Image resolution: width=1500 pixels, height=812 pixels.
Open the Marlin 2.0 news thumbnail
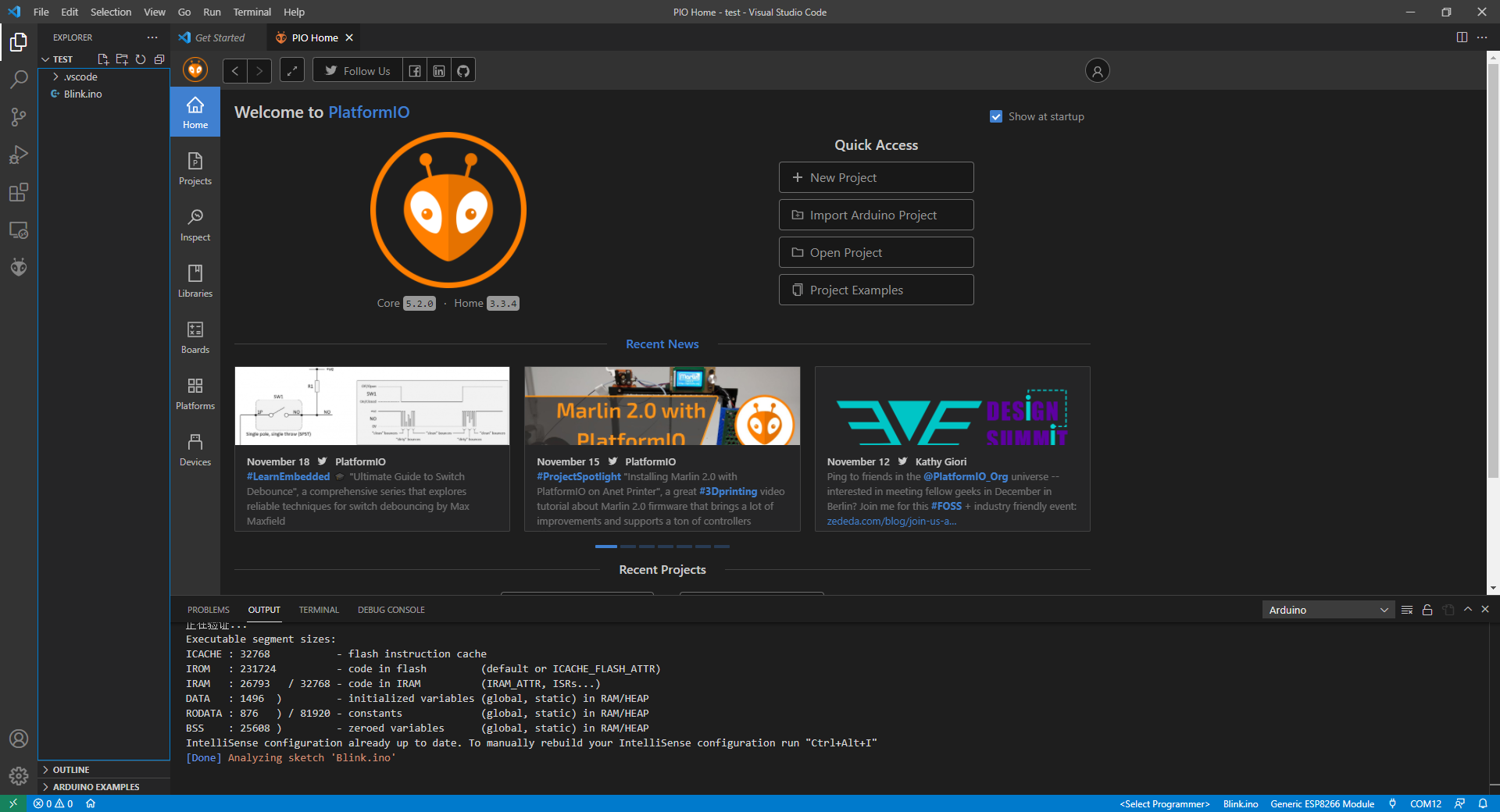tap(662, 406)
